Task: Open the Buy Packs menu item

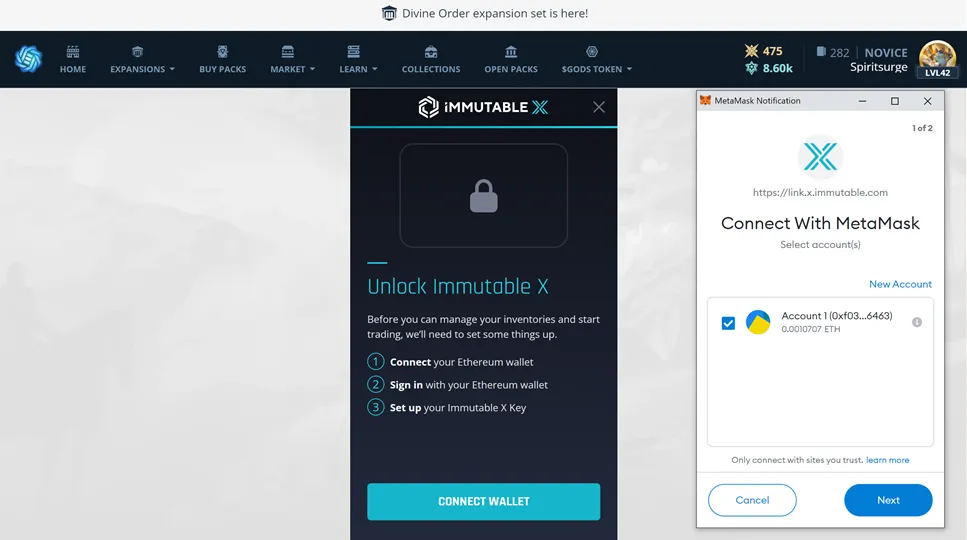Action: pyautogui.click(x=223, y=69)
